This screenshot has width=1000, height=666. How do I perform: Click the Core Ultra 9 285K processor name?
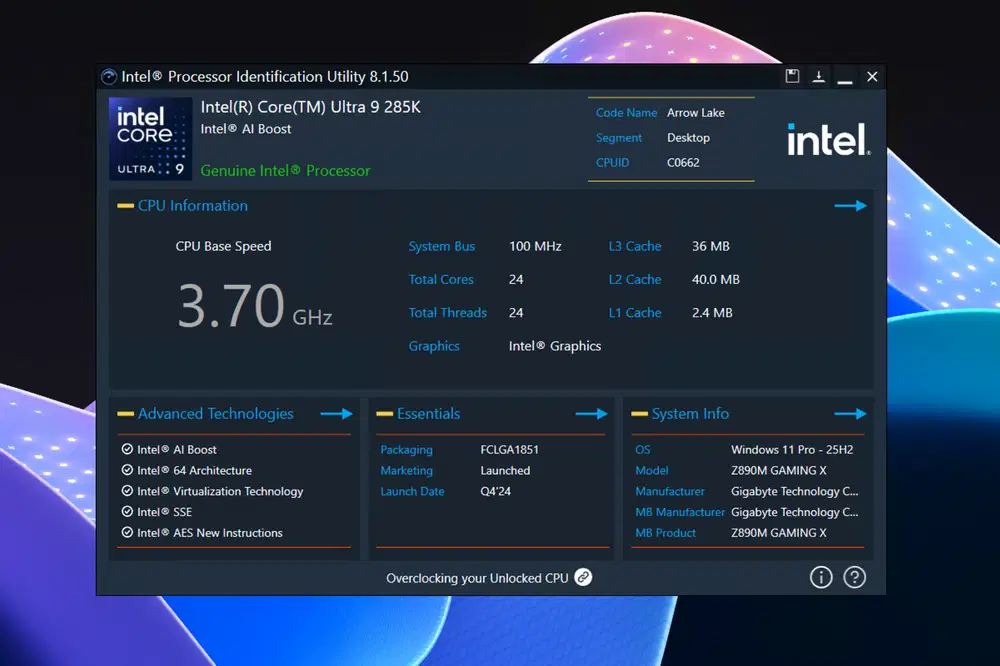point(311,107)
